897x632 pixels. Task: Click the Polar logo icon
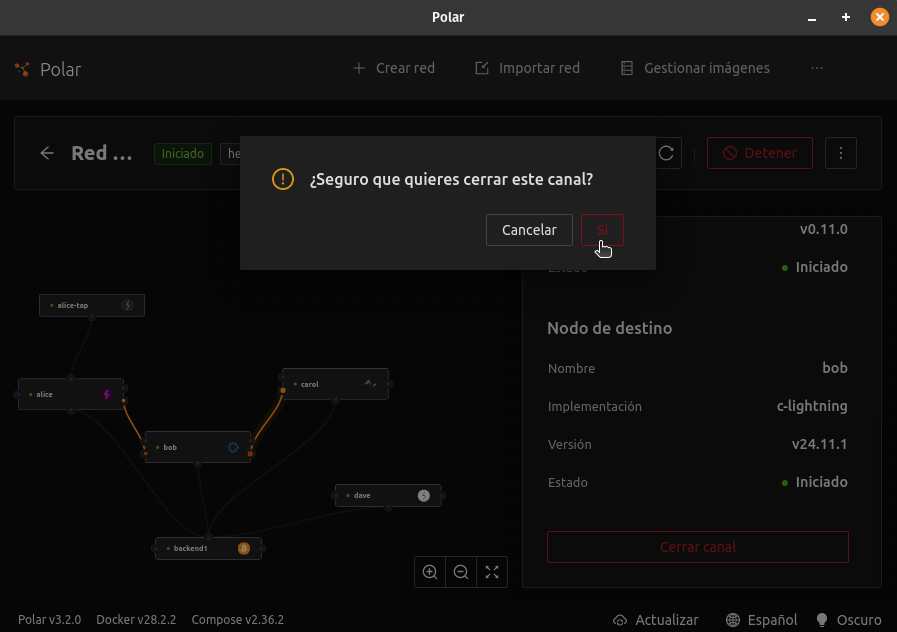pyautogui.click(x=23, y=69)
